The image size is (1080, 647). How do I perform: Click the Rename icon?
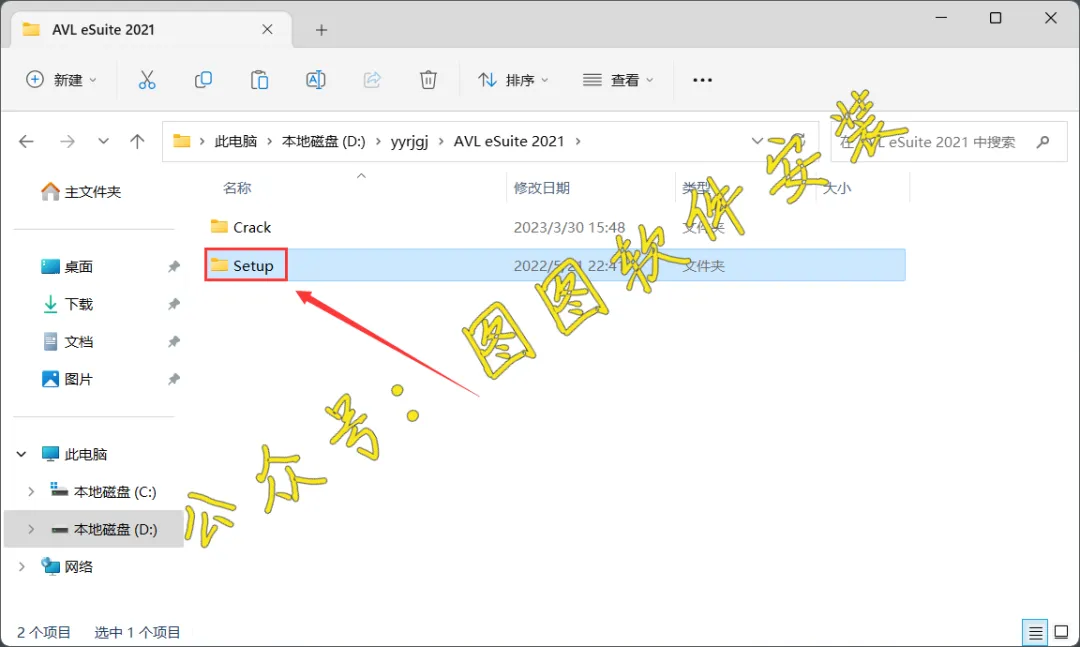point(315,80)
